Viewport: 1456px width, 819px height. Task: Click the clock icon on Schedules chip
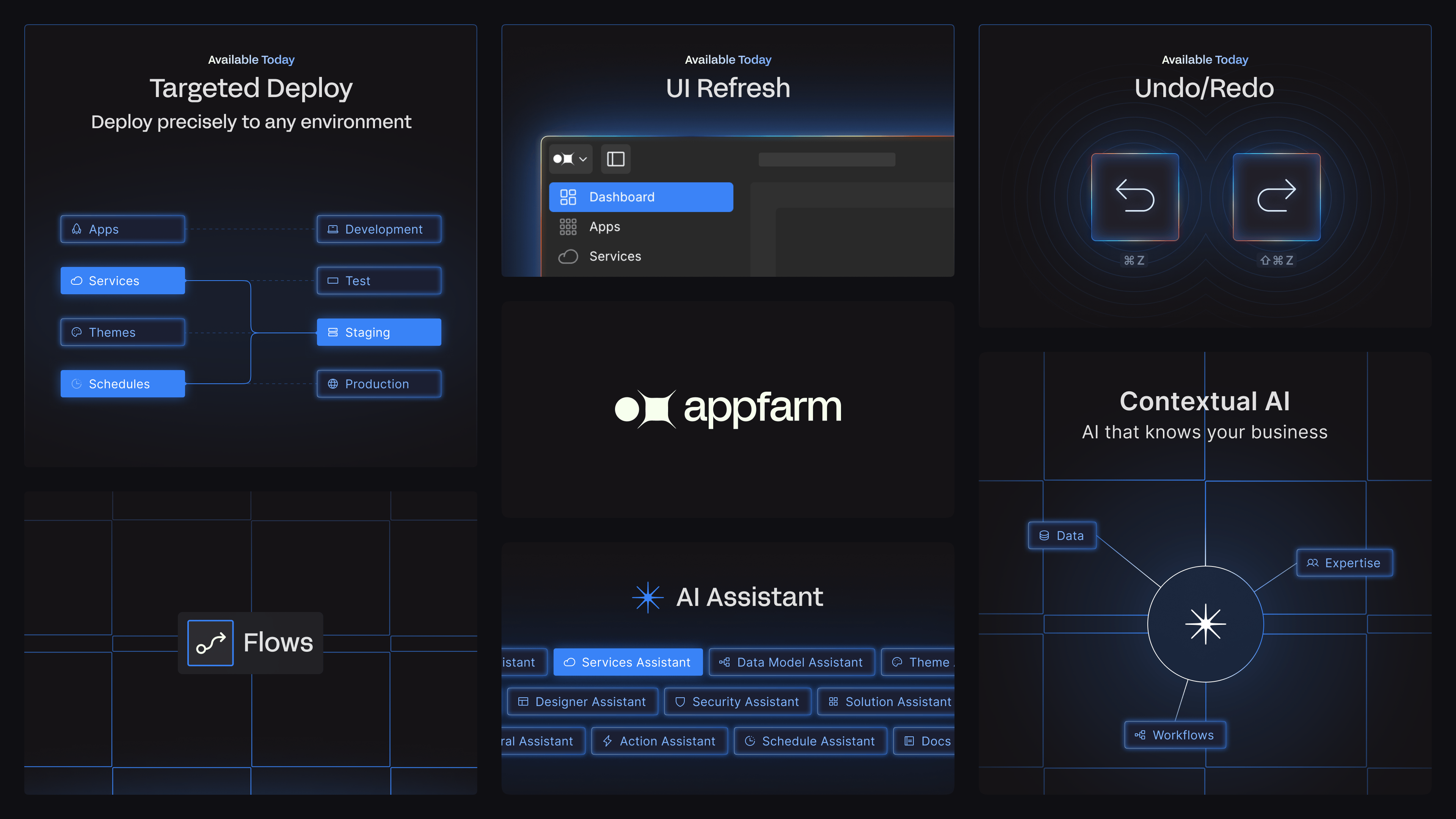point(76,384)
